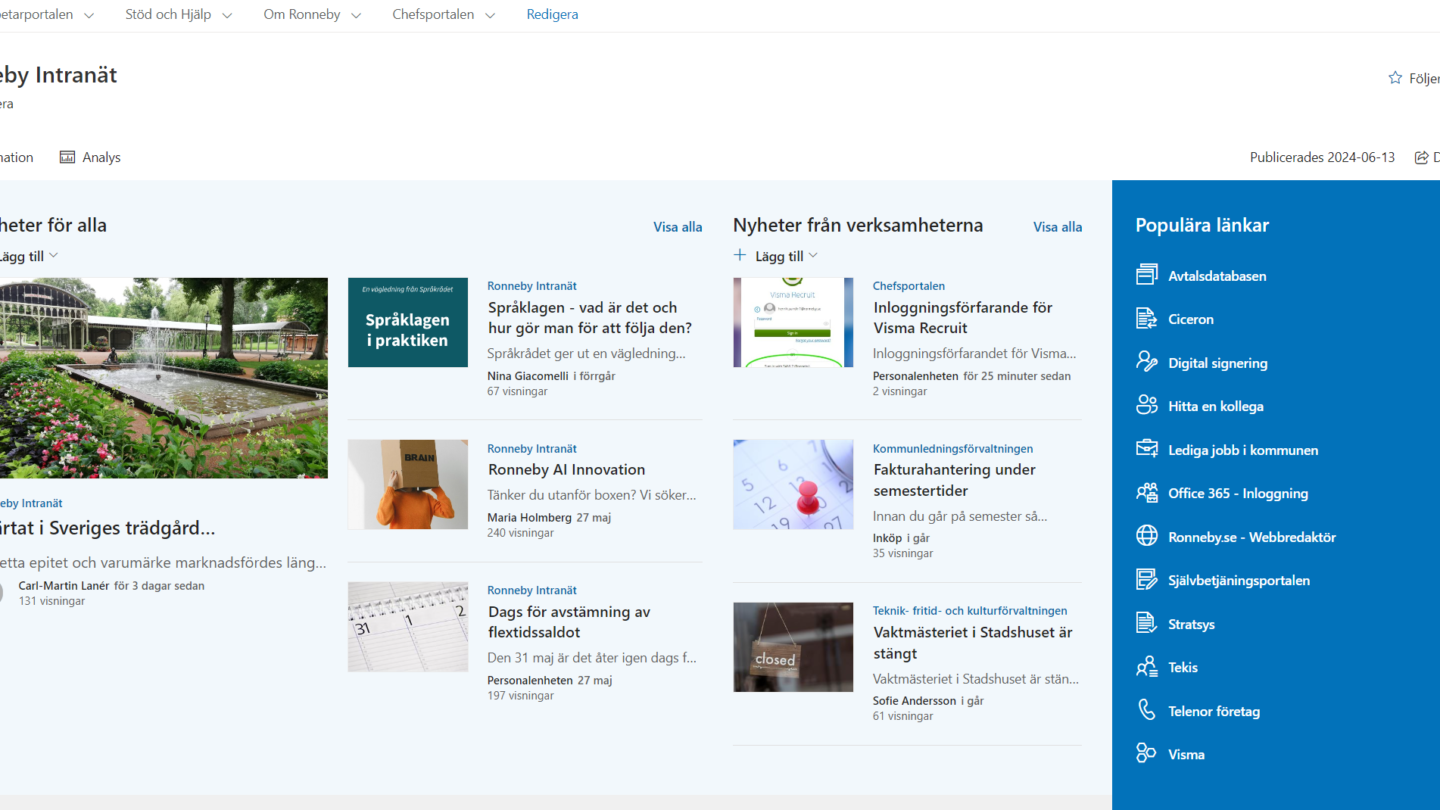This screenshot has height=810, width=1440.
Task: Expand the Chefsportalen dropdown chevron
Action: tap(490, 15)
